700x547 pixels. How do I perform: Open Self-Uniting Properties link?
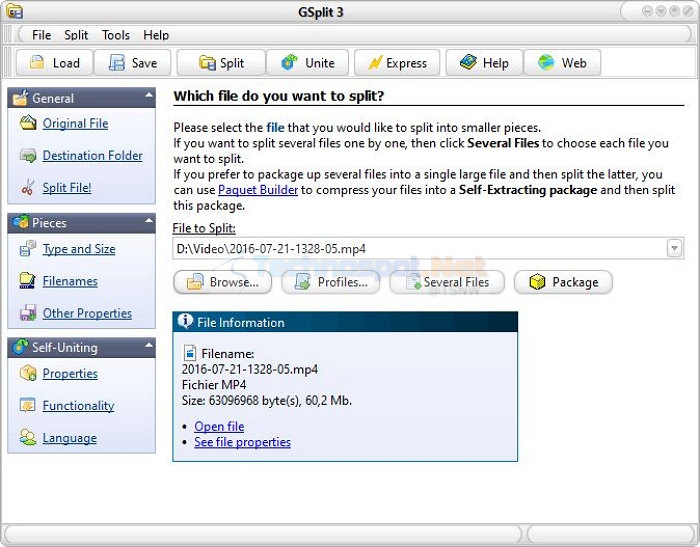(x=70, y=373)
